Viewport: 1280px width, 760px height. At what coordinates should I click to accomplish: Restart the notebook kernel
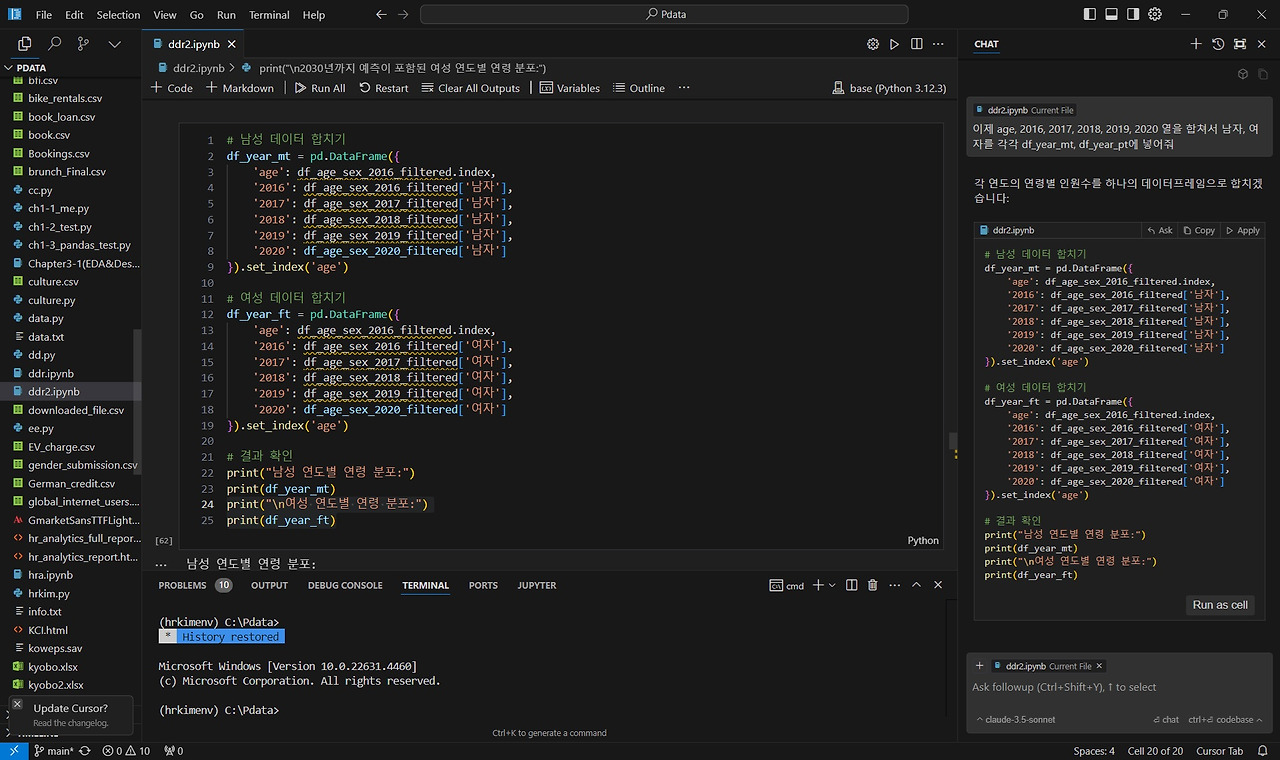pyautogui.click(x=383, y=88)
